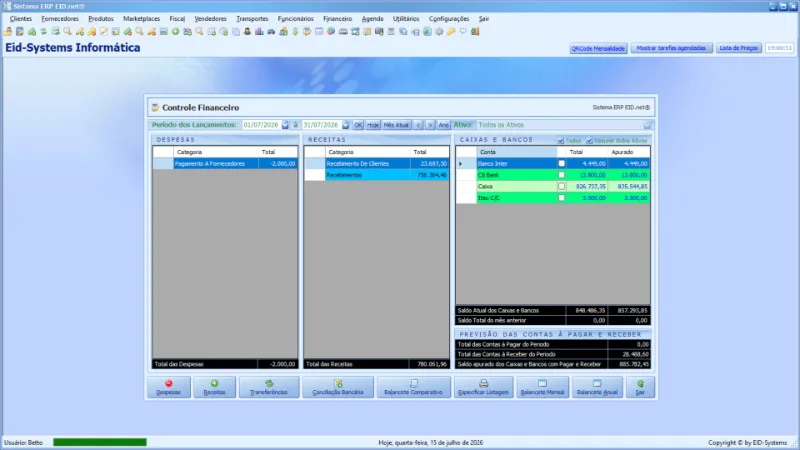Open the Clientes menu
This screenshot has width=800, height=450.
click(x=20, y=19)
